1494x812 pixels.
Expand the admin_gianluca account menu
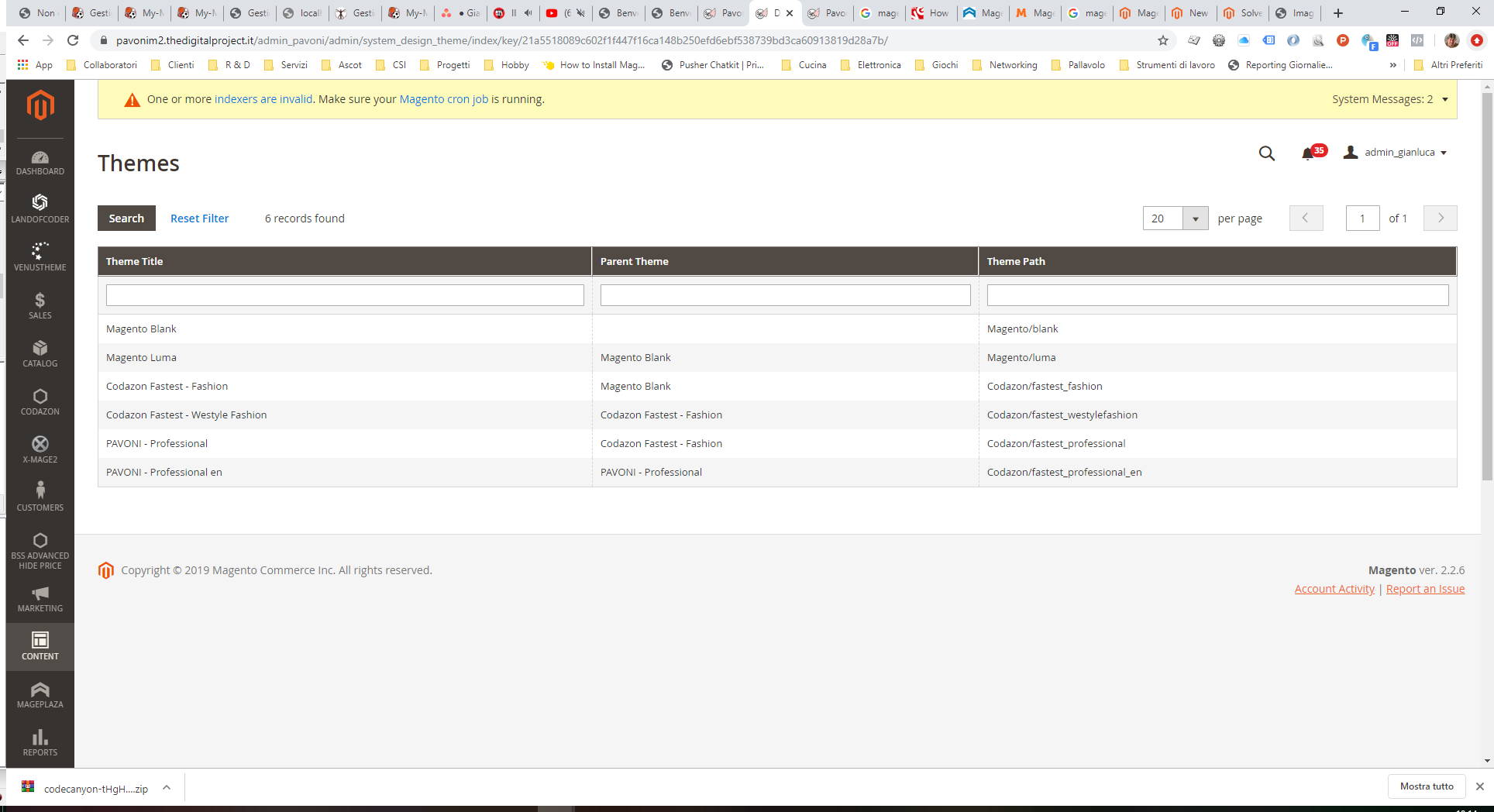1395,152
